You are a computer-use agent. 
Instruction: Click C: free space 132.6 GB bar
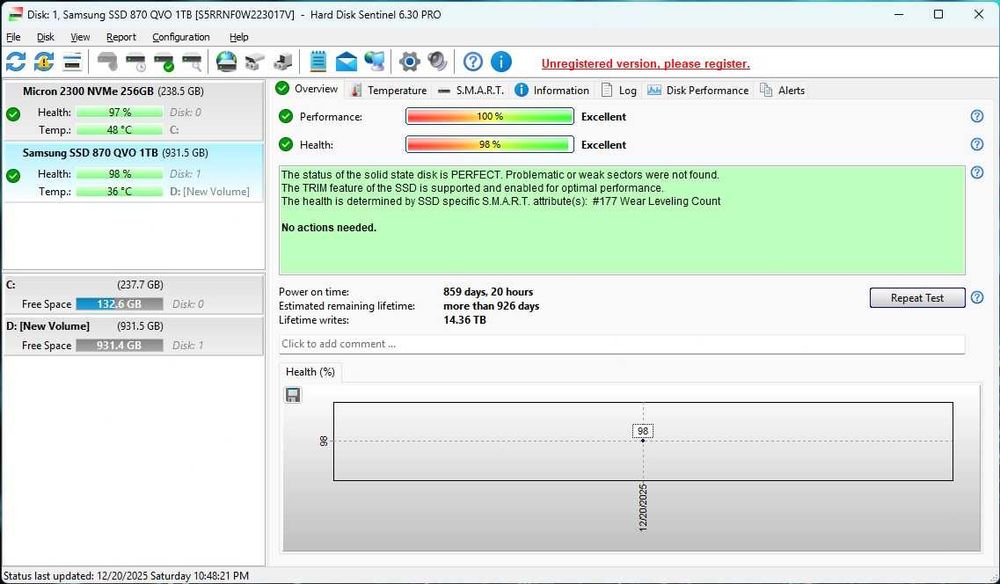tap(119, 304)
